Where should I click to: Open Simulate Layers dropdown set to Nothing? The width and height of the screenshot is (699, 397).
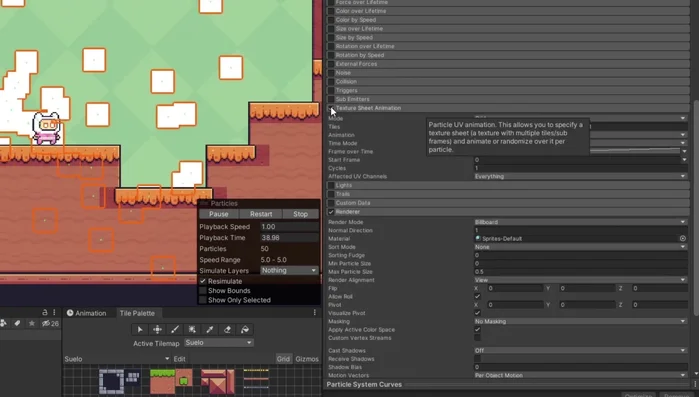click(x=289, y=270)
